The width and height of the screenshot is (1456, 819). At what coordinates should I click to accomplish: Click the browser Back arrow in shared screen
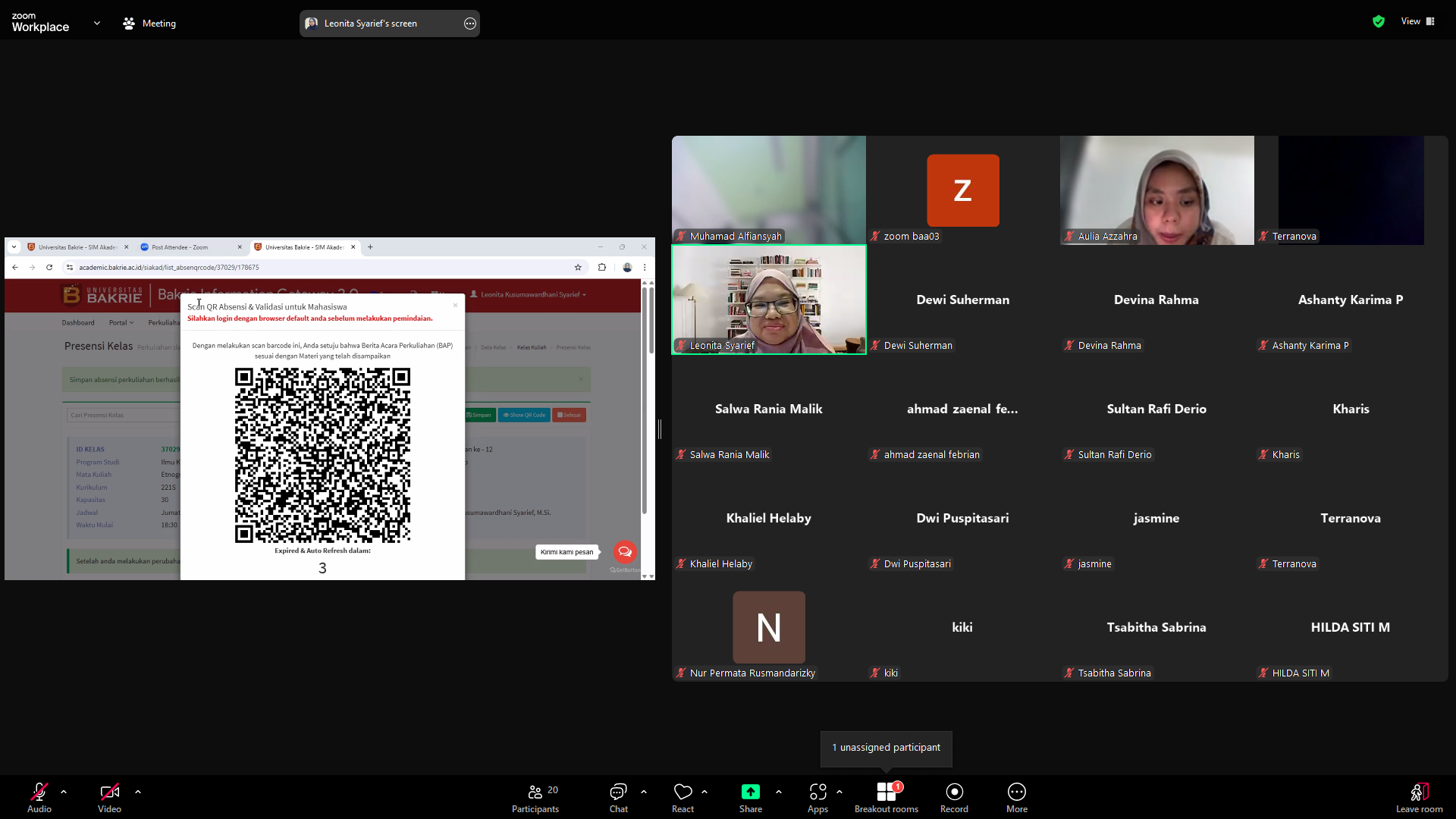(15, 267)
